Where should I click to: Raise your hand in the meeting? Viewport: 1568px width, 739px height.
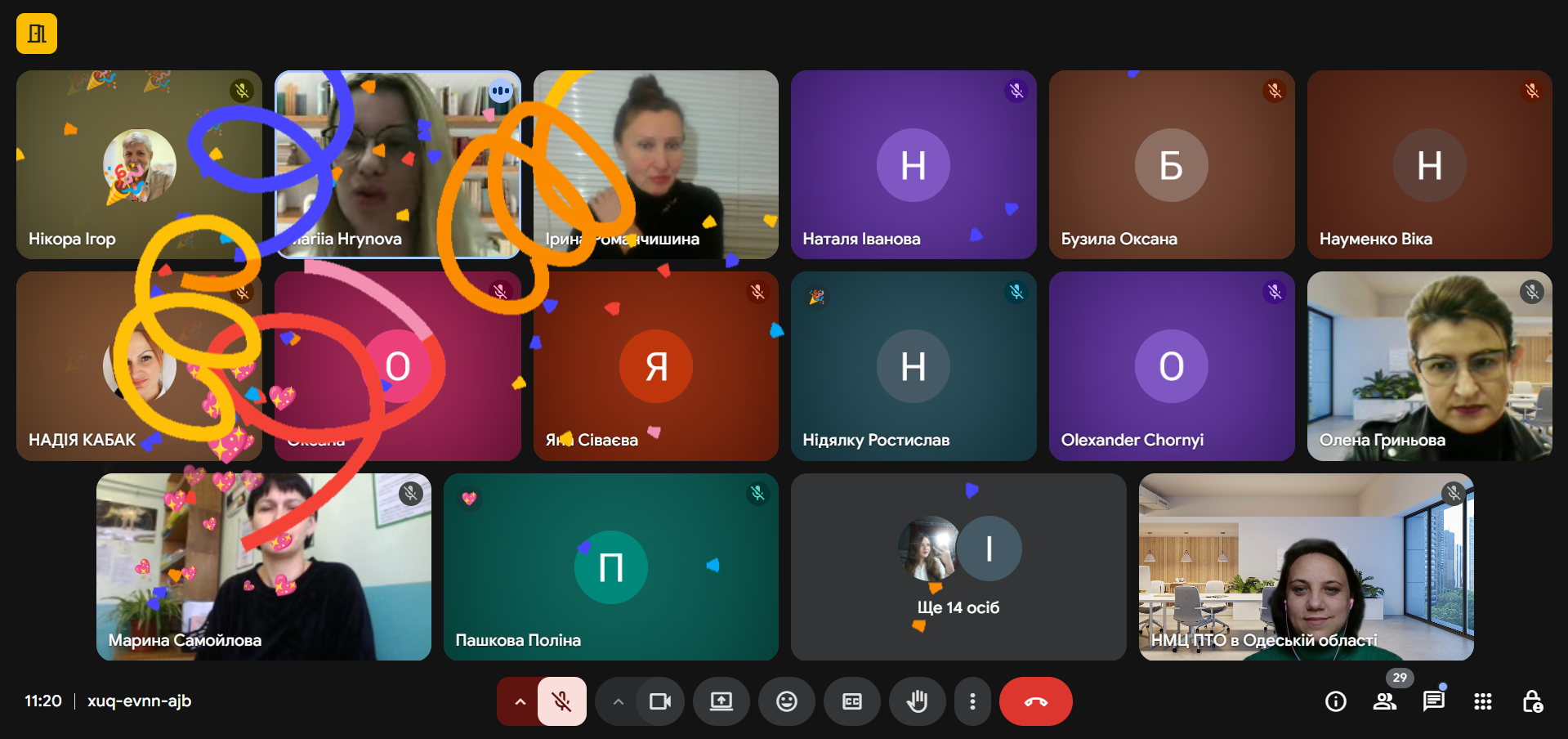(917, 701)
